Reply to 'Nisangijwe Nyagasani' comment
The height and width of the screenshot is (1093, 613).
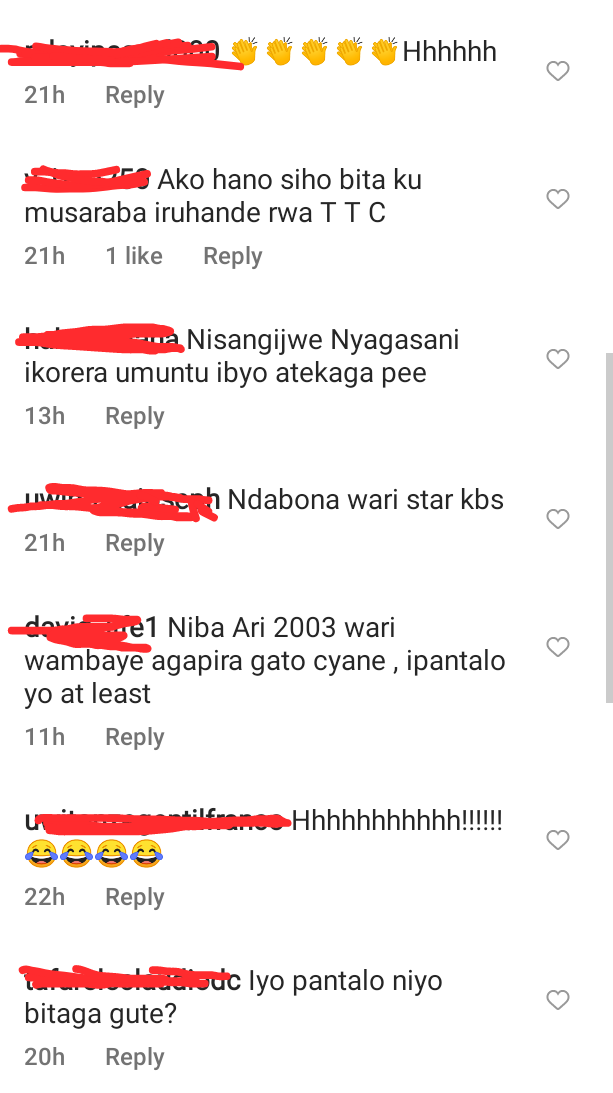point(135,416)
